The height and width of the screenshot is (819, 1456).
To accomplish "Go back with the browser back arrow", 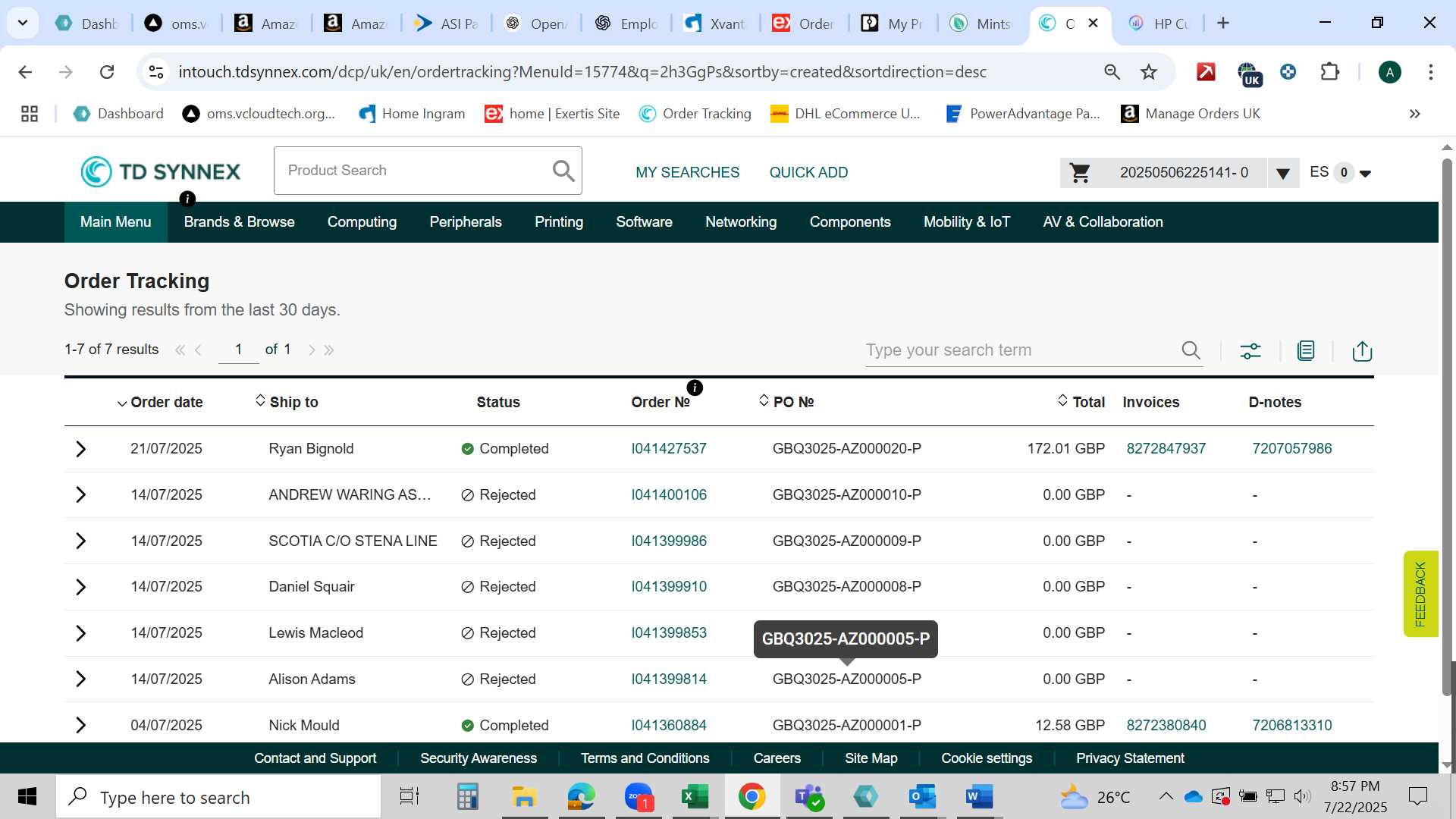I will [x=25, y=72].
